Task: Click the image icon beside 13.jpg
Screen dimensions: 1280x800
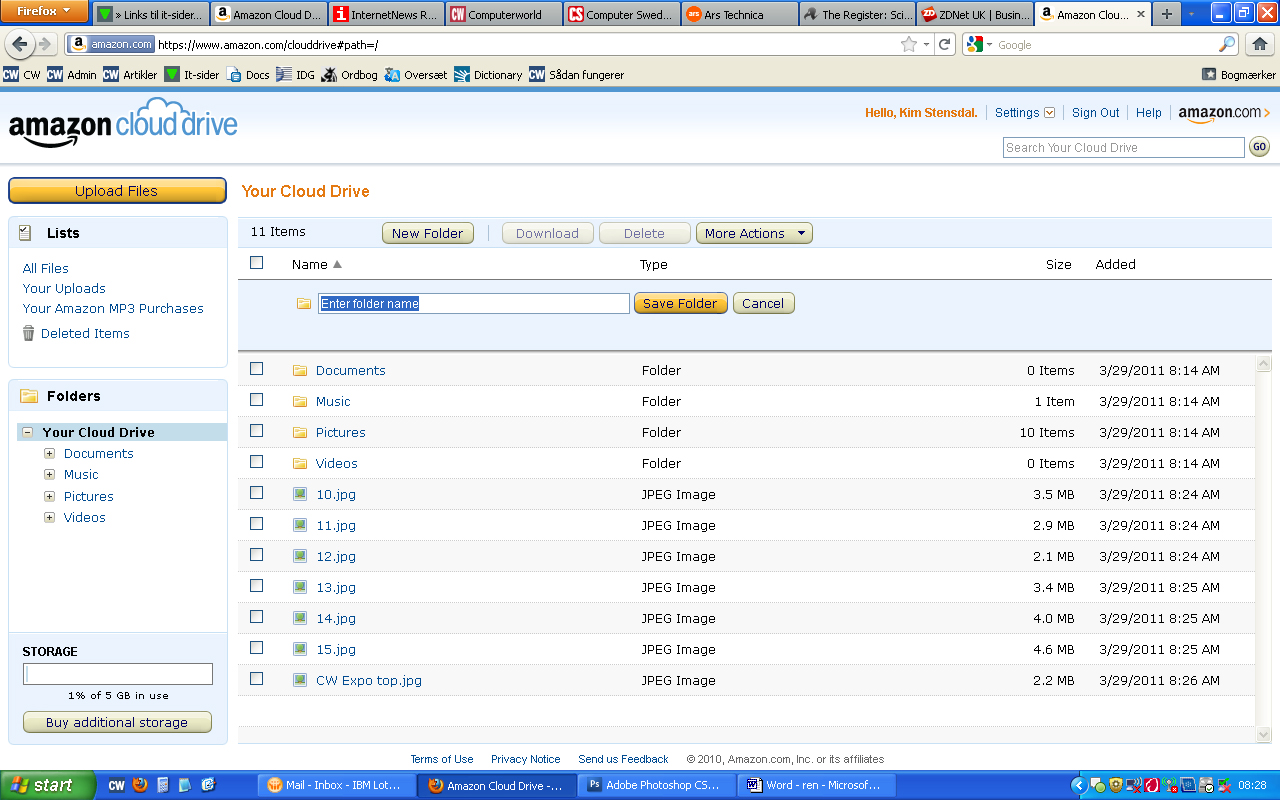Action: [300, 587]
